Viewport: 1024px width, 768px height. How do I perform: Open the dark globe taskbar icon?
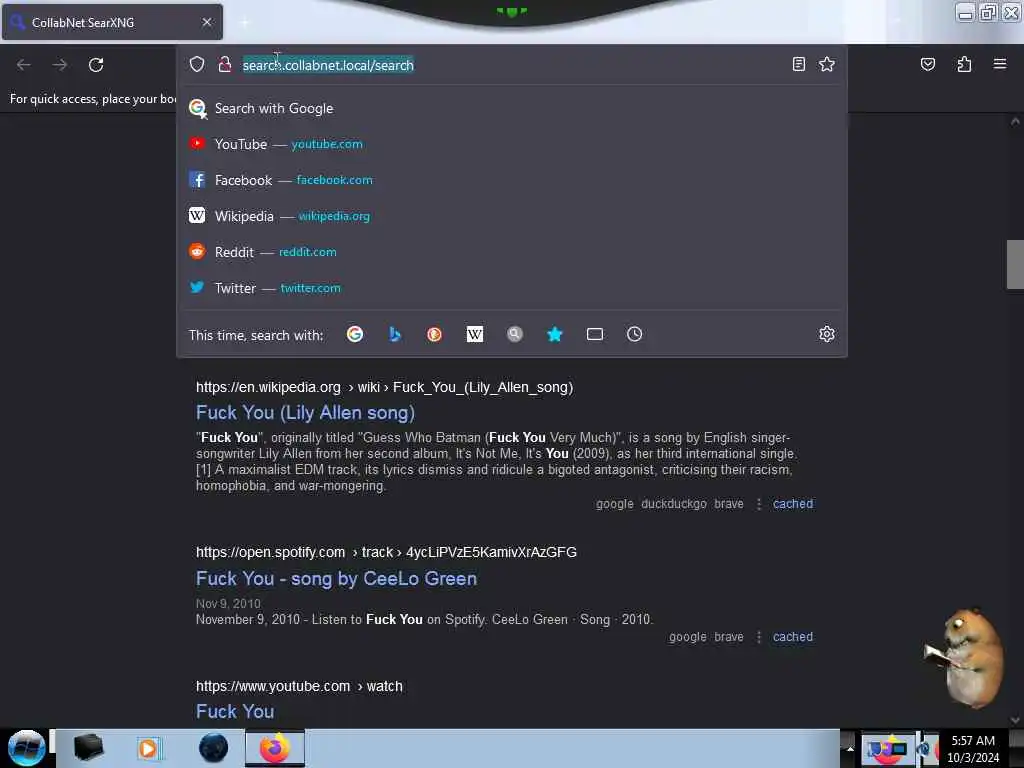(213, 748)
